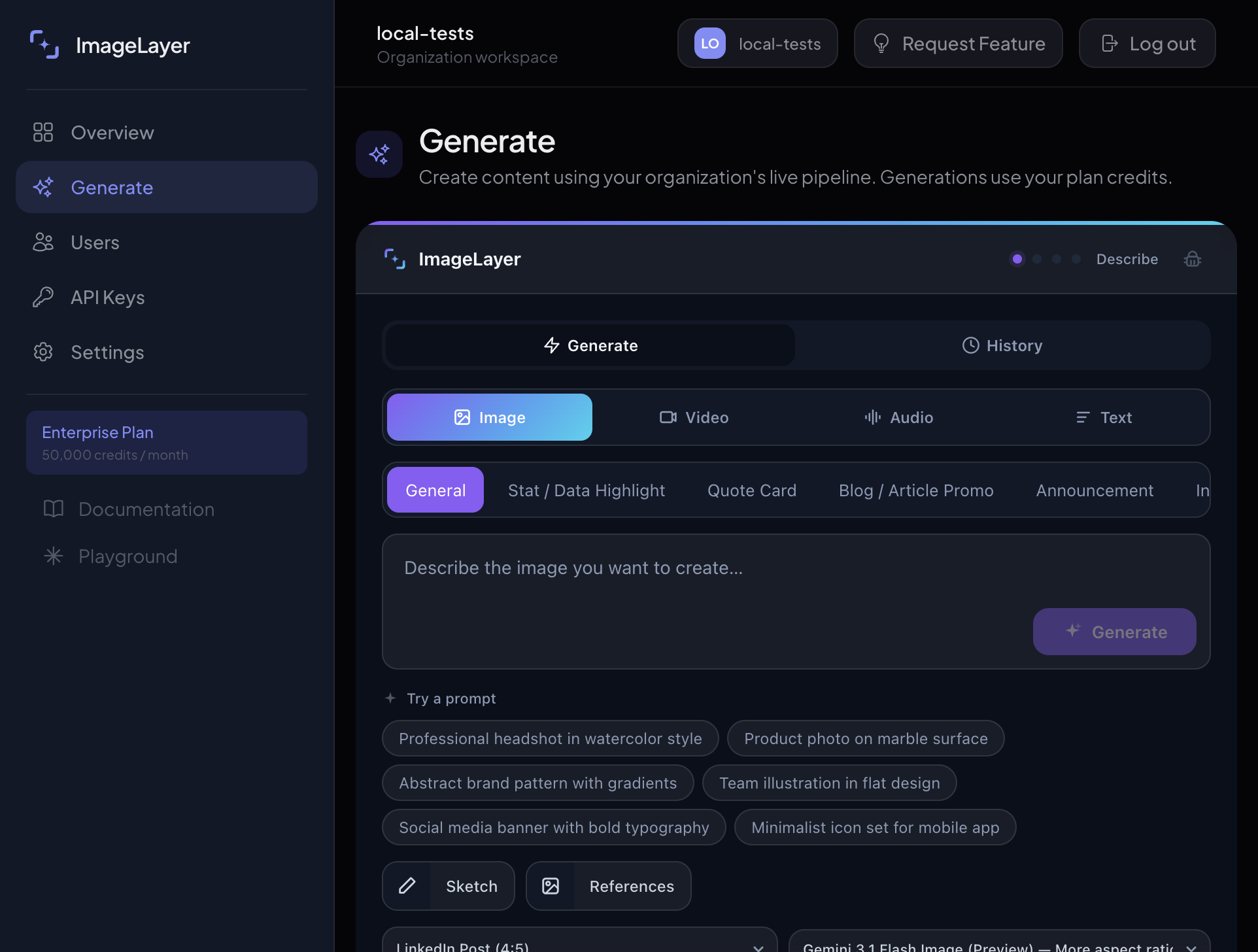Click the clock icon on History tab
The width and height of the screenshot is (1258, 952).
[x=971, y=345]
